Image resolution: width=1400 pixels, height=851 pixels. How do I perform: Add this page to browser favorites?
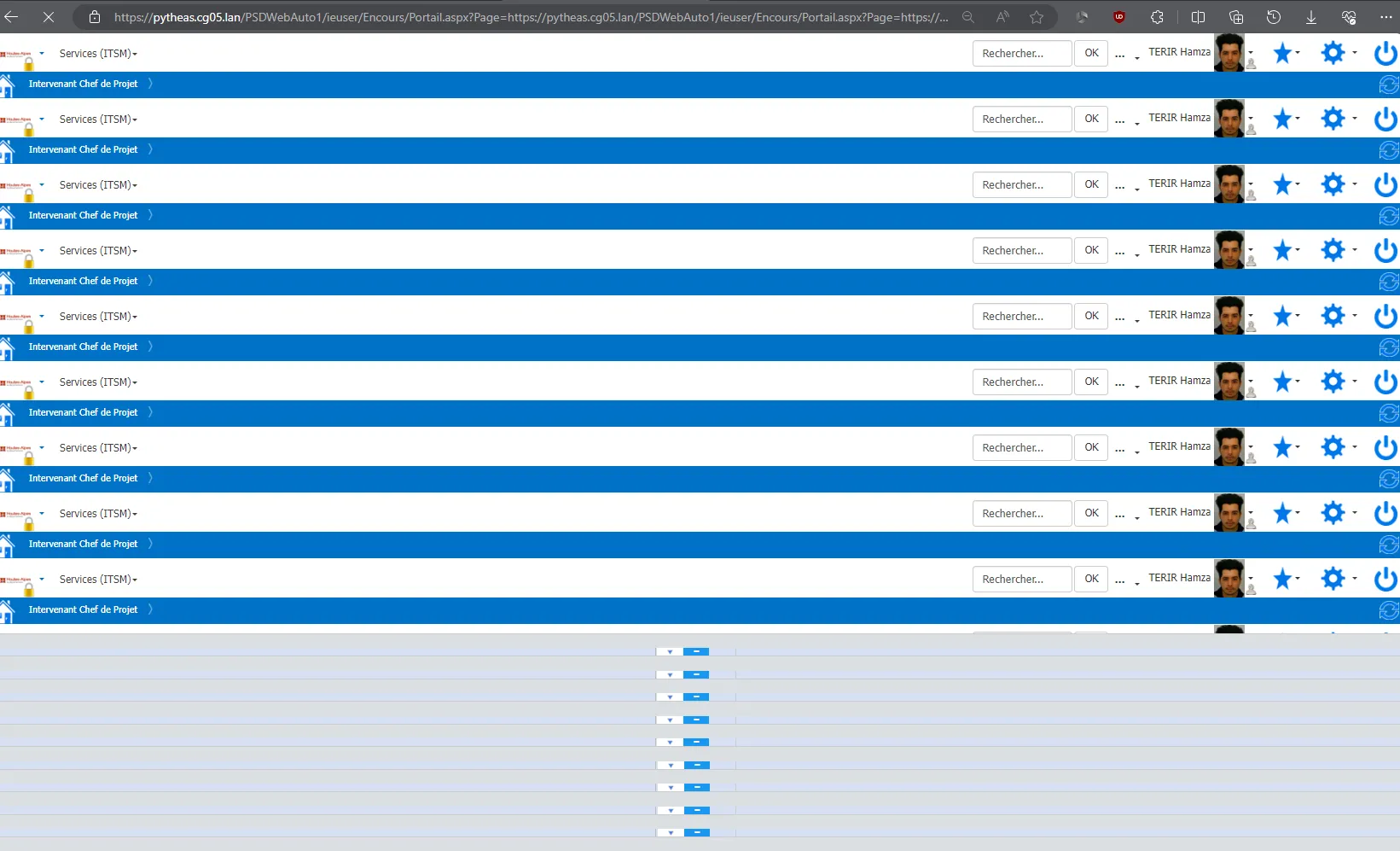1037,17
